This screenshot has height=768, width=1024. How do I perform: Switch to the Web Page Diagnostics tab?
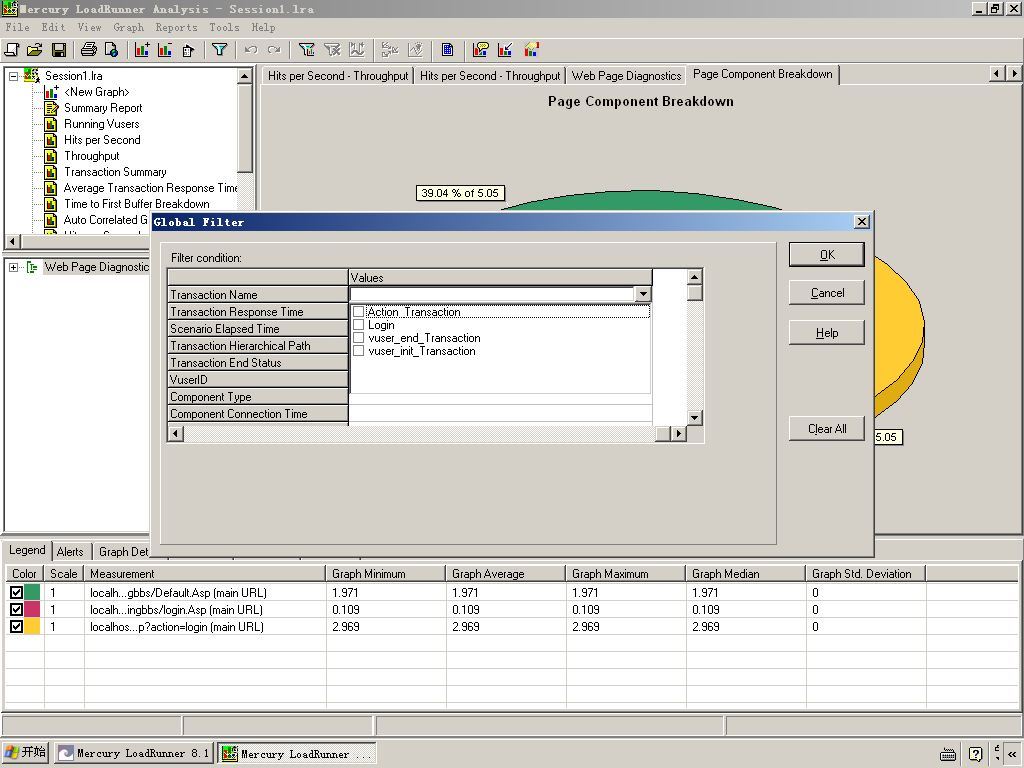(x=626, y=76)
